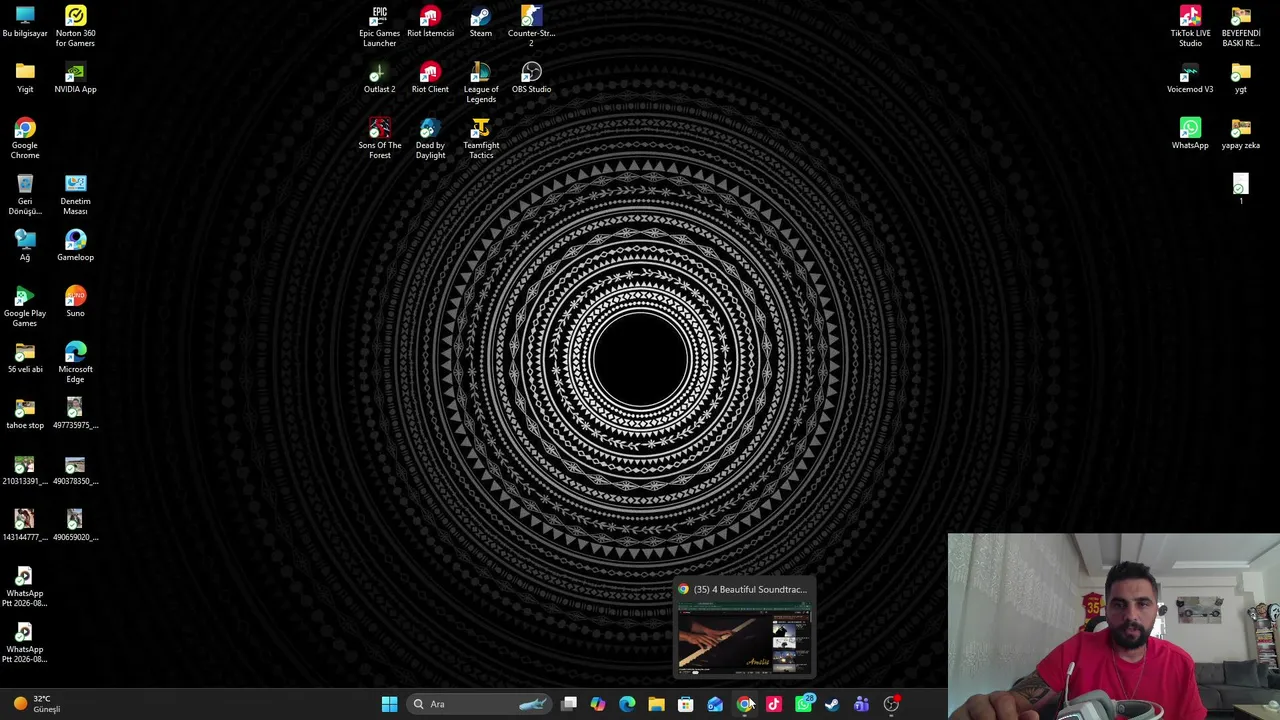Screen dimensions: 1280x720
Task: Open File Explorer from the taskbar
Action: tap(656, 704)
